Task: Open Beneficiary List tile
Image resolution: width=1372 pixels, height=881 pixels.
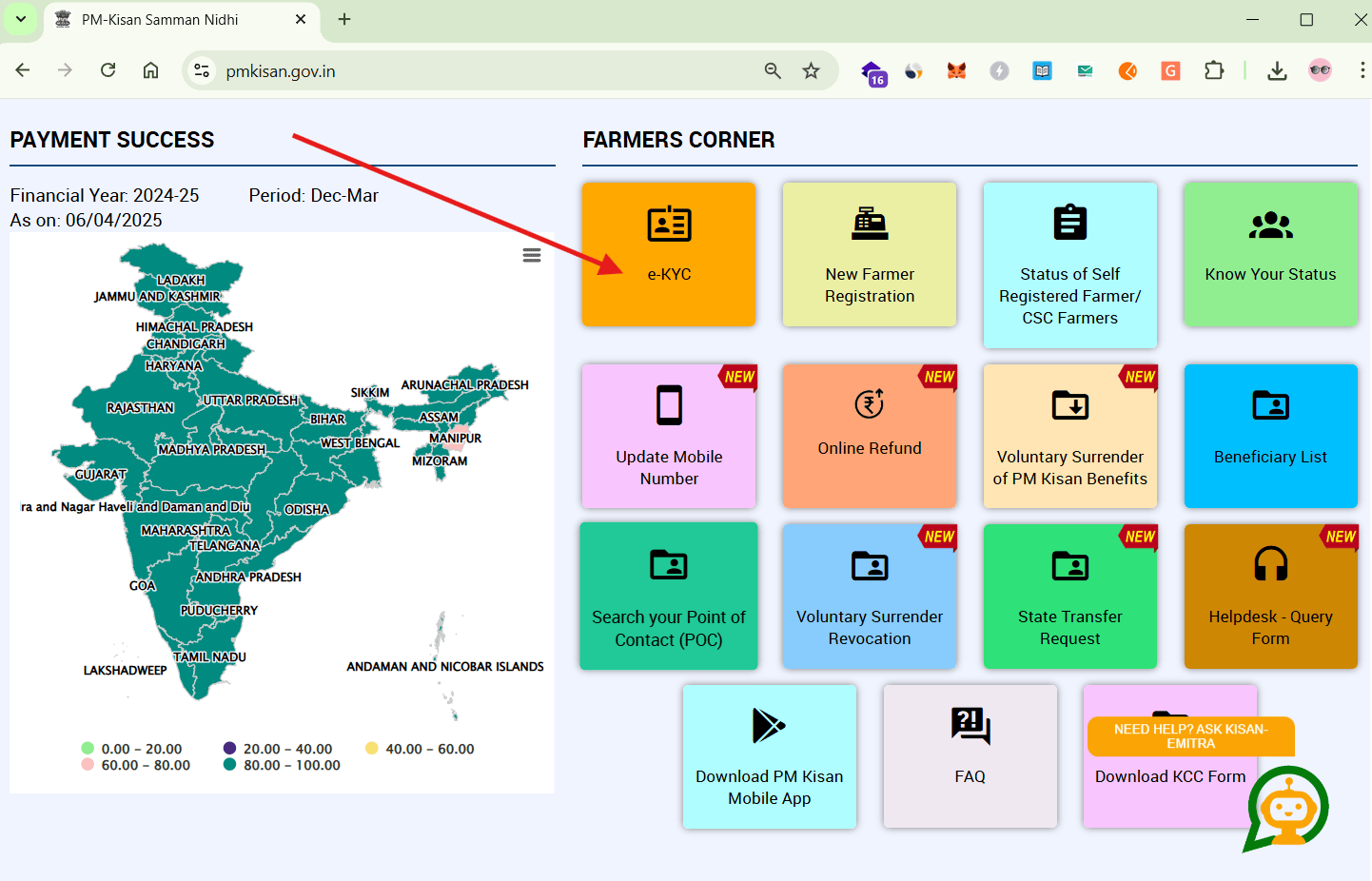Action: (1270, 436)
